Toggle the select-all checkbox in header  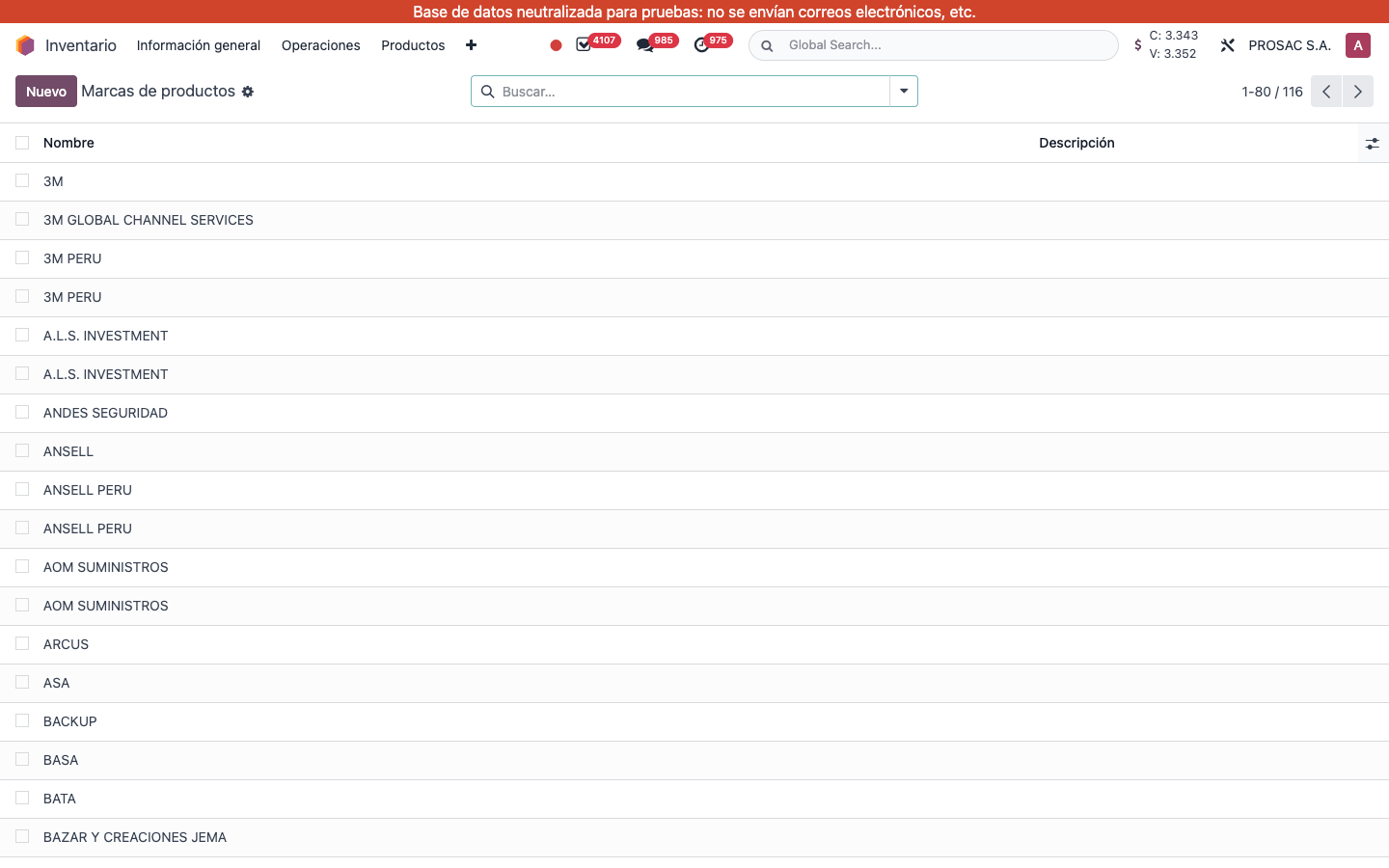pyautogui.click(x=22, y=143)
